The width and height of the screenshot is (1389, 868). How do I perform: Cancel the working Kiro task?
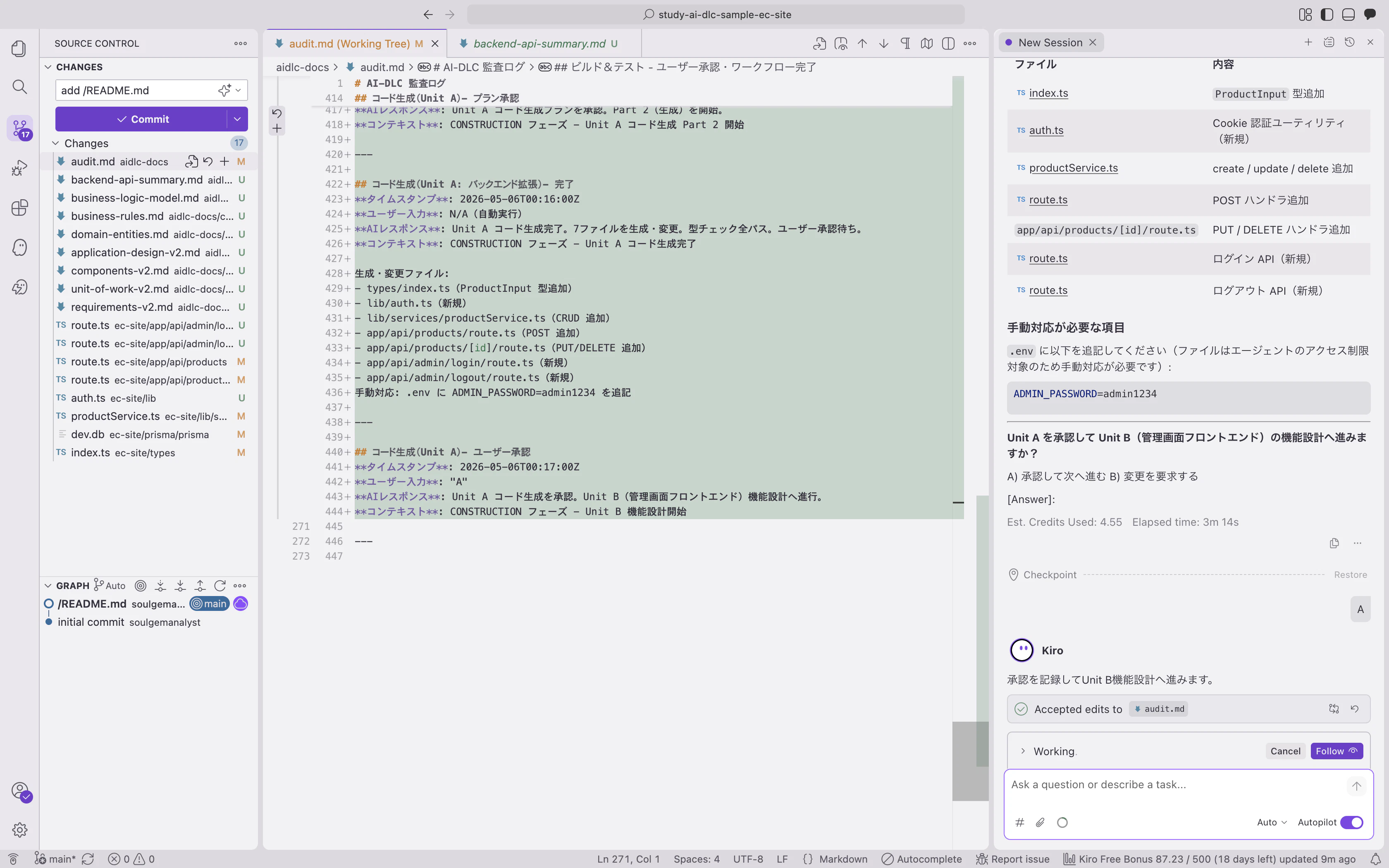tap(1285, 751)
